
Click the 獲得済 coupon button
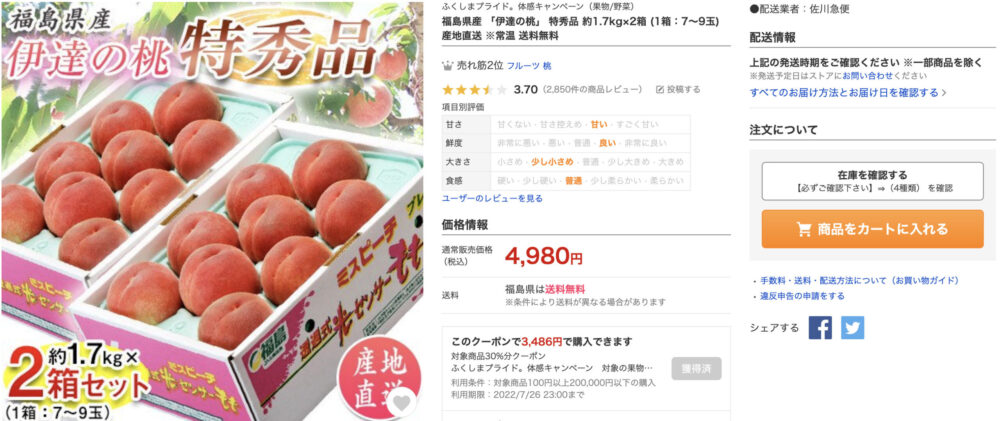pyautogui.click(x=696, y=368)
